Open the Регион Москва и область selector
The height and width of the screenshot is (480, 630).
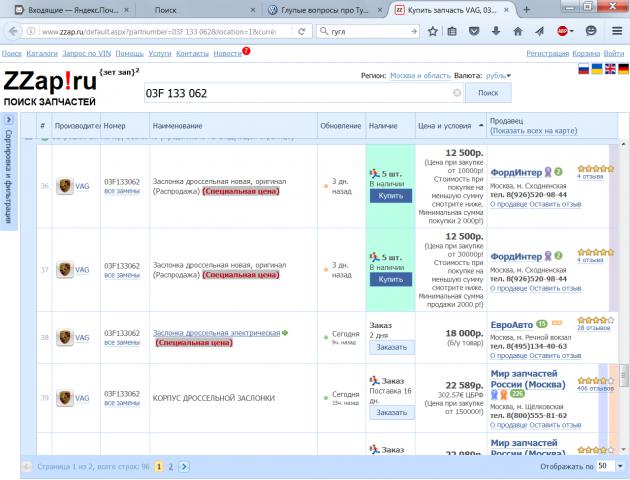(420, 76)
